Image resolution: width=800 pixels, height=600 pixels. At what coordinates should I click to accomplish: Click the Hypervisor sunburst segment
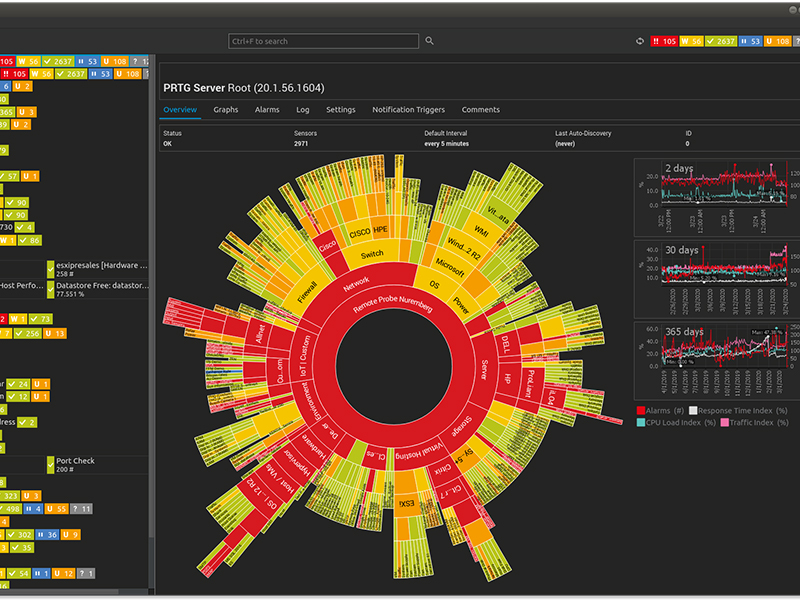click(x=297, y=465)
